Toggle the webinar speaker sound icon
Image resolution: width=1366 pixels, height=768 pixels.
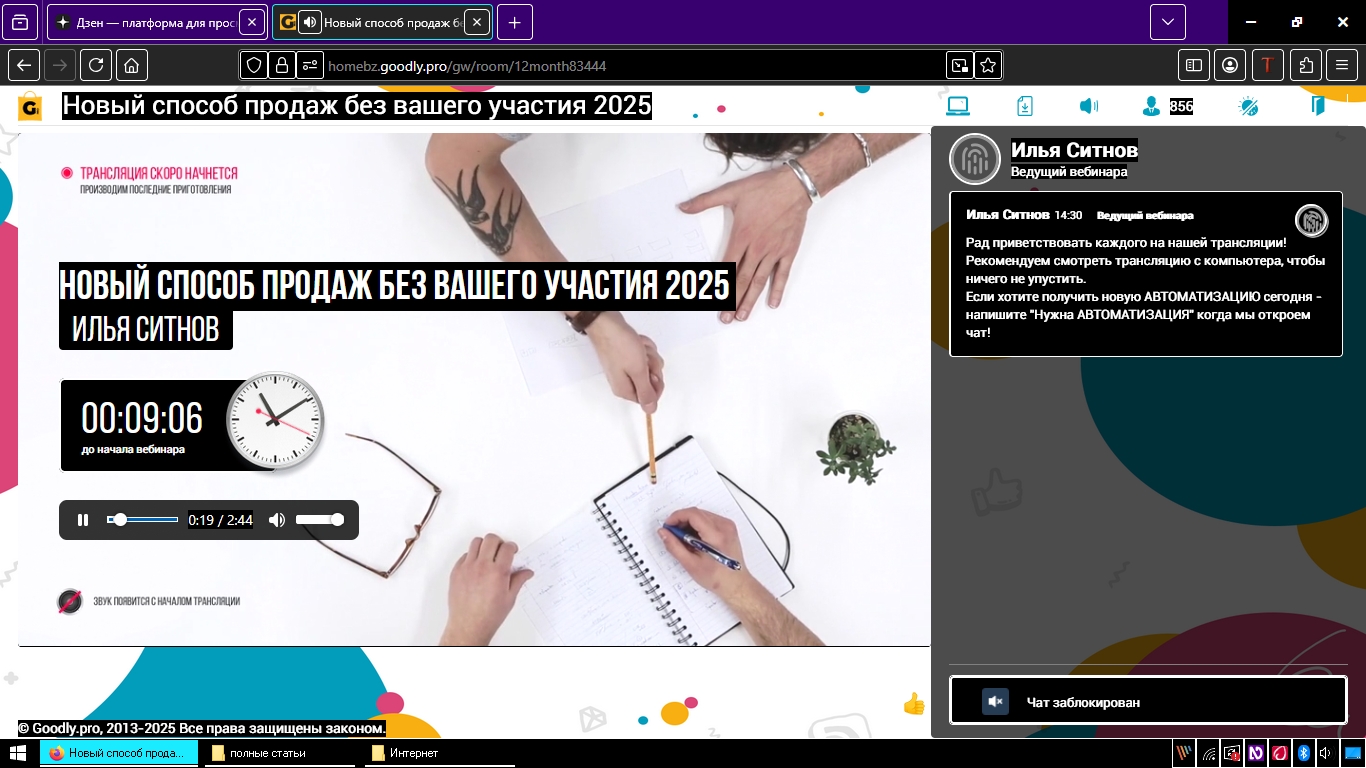click(x=1089, y=106)
